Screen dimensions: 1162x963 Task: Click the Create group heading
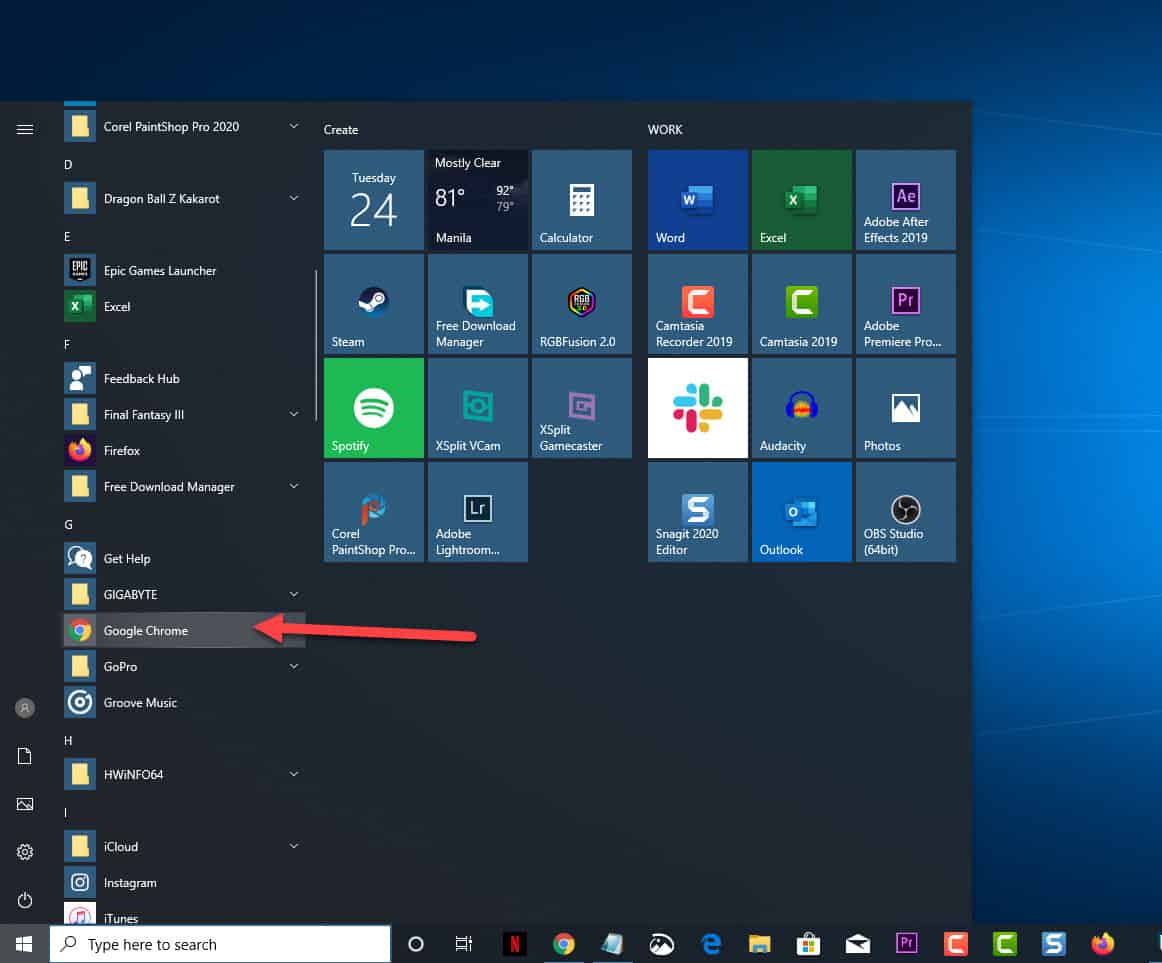(341, 130)
